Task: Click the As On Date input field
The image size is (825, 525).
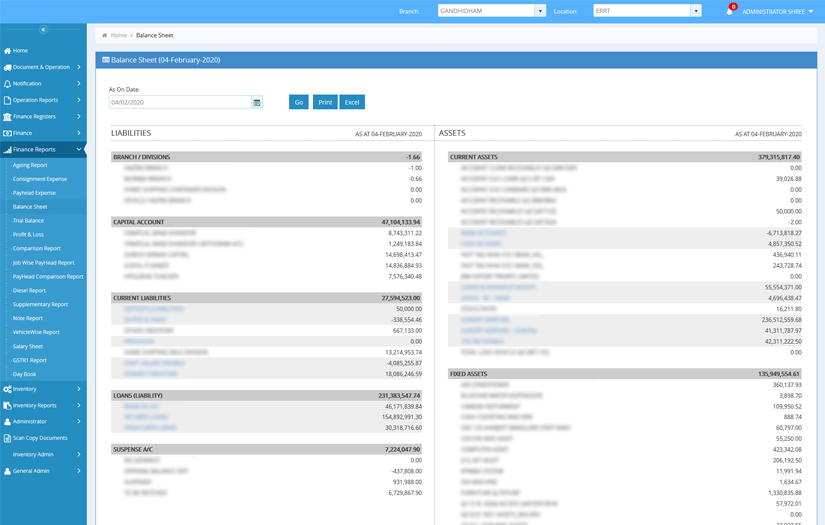Action: (x=180, y=103)
